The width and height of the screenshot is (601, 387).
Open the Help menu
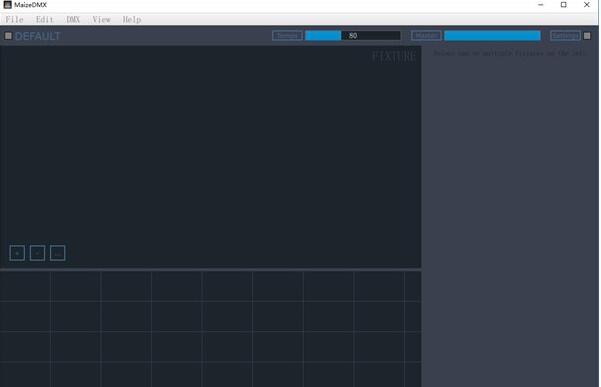point(132,20)
